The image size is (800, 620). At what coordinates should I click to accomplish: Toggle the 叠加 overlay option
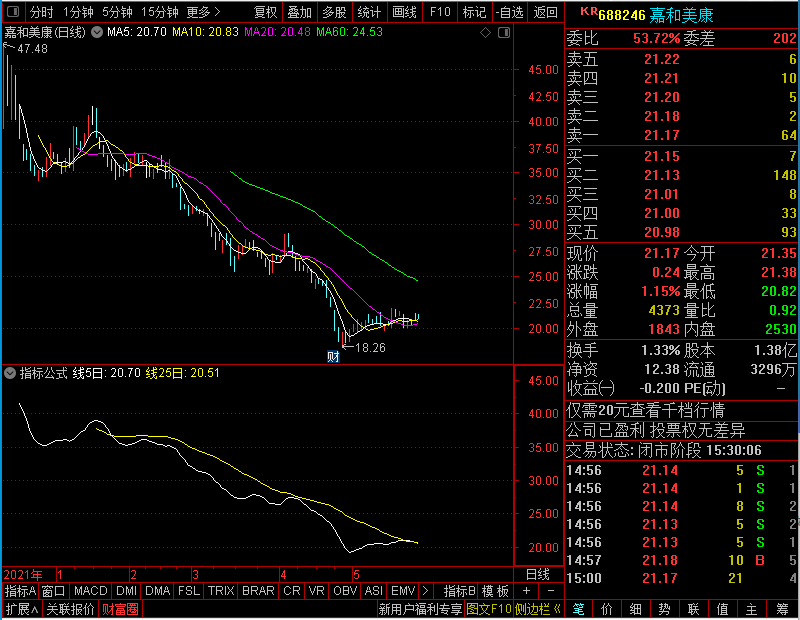299,12
